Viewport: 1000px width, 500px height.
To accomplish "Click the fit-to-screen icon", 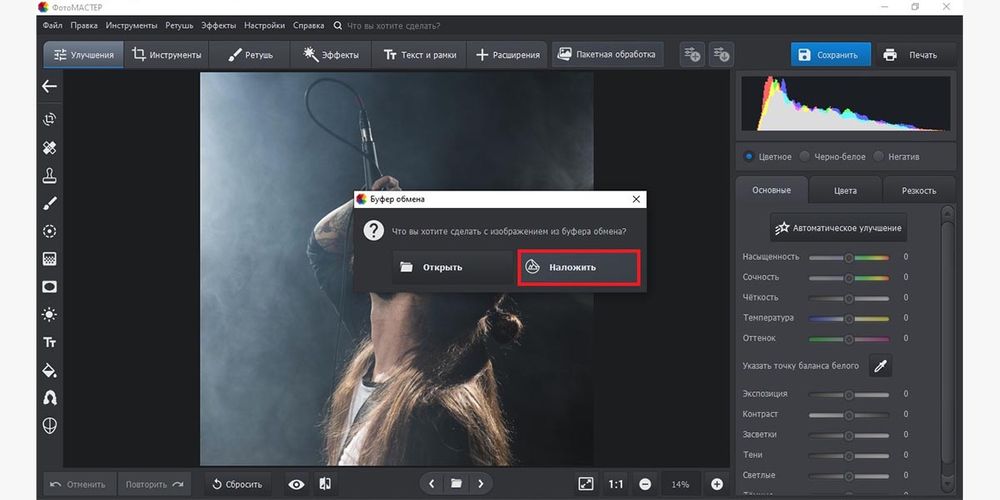I will (x=586, y=484).
